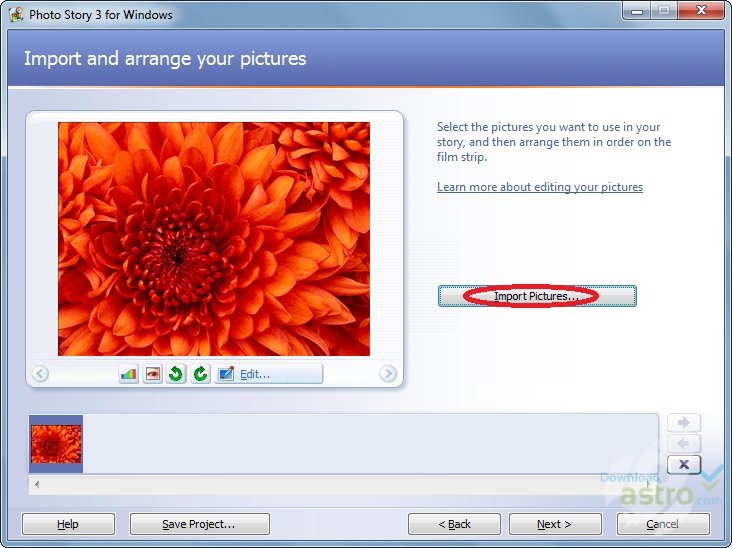Move picture backward on film strip
This screenshot has width=732, height=548.
684,443
